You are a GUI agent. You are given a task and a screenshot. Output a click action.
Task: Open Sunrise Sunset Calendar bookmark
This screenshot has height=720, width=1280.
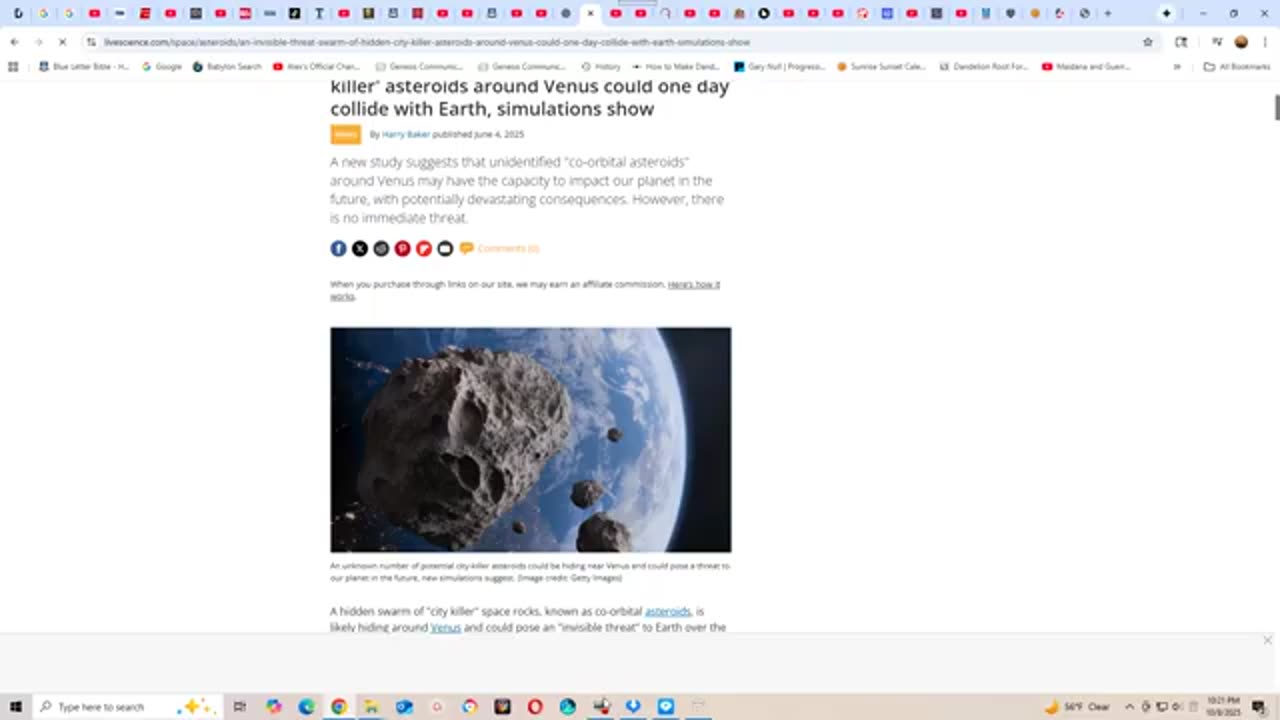point(881,67)
